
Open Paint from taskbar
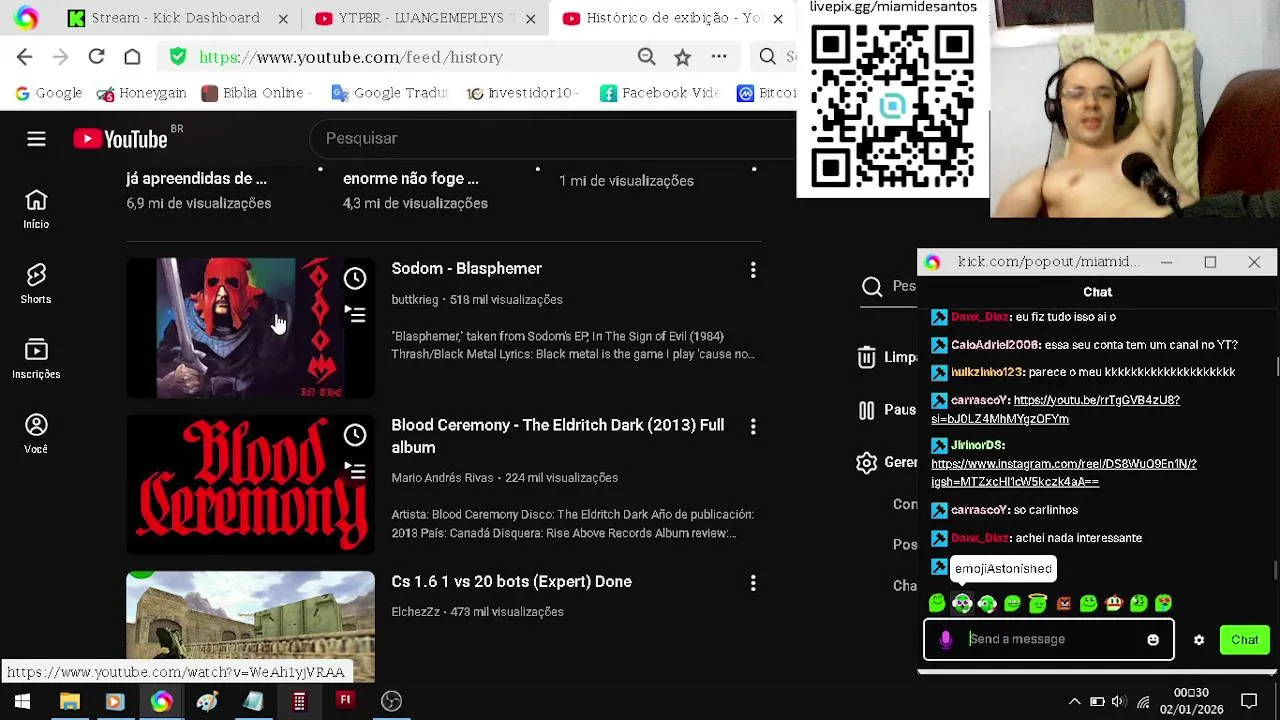coord(207,702)
